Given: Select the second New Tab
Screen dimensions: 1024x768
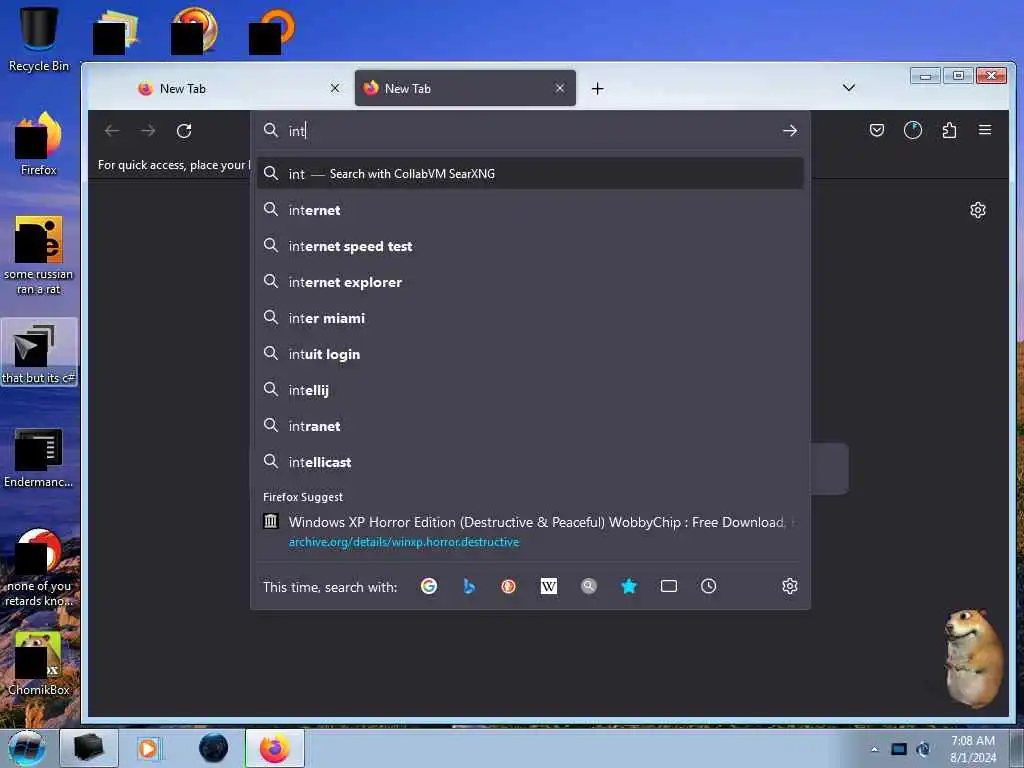Looking at the screenshot, I should pos(465,88).
